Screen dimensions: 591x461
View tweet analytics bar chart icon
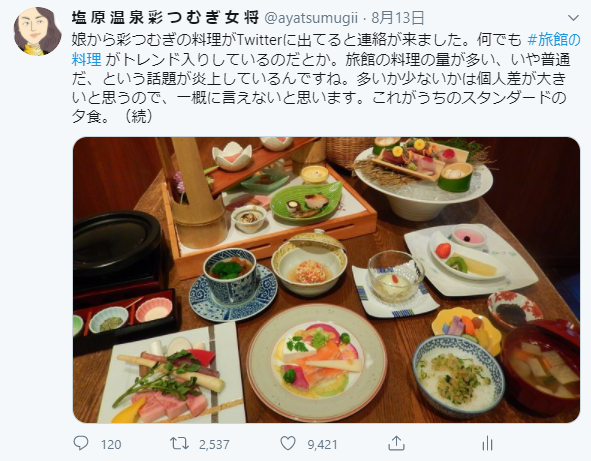[487, 444]
